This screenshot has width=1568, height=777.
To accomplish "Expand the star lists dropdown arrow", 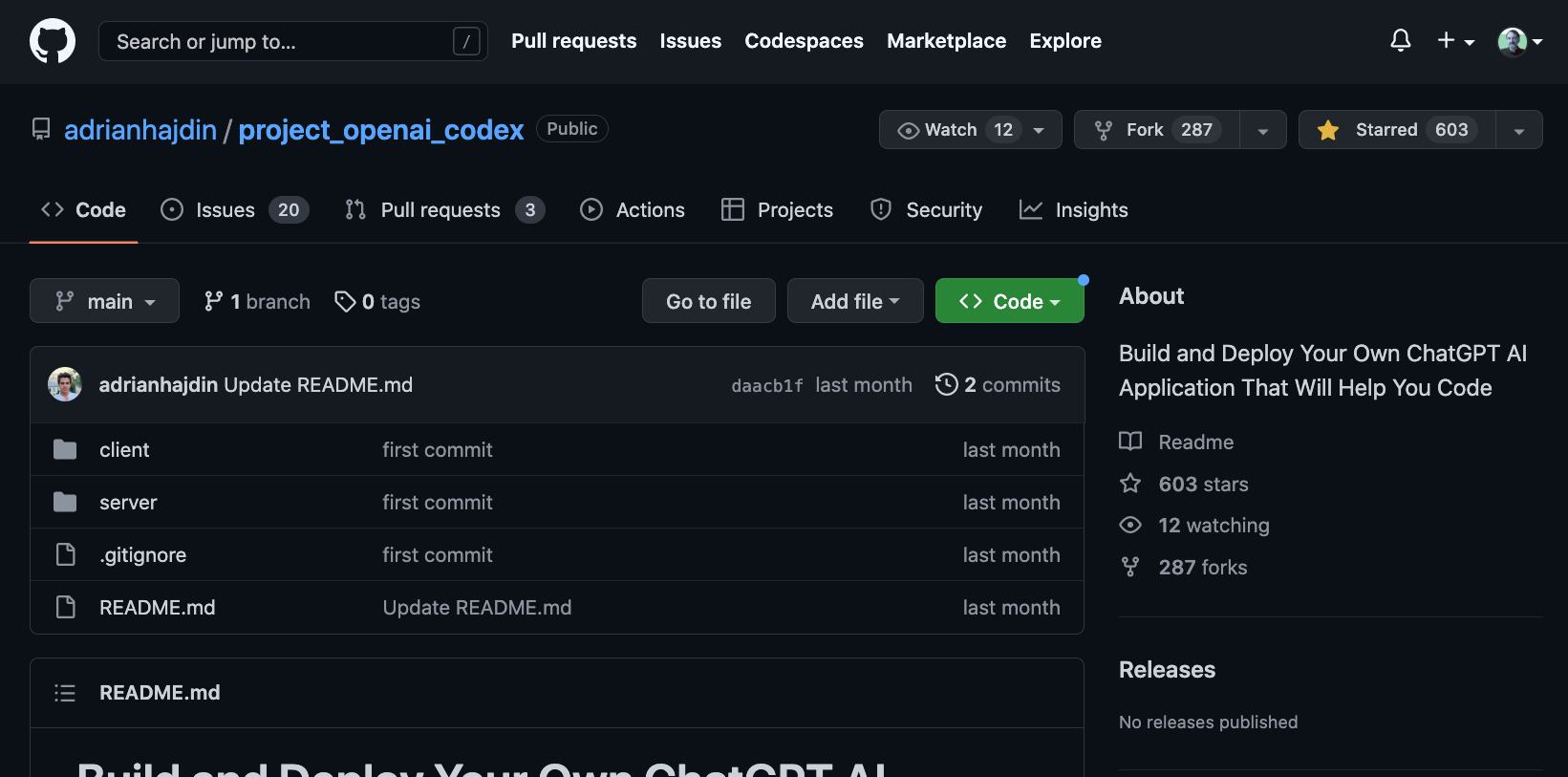I will (x=1519, y=130).
